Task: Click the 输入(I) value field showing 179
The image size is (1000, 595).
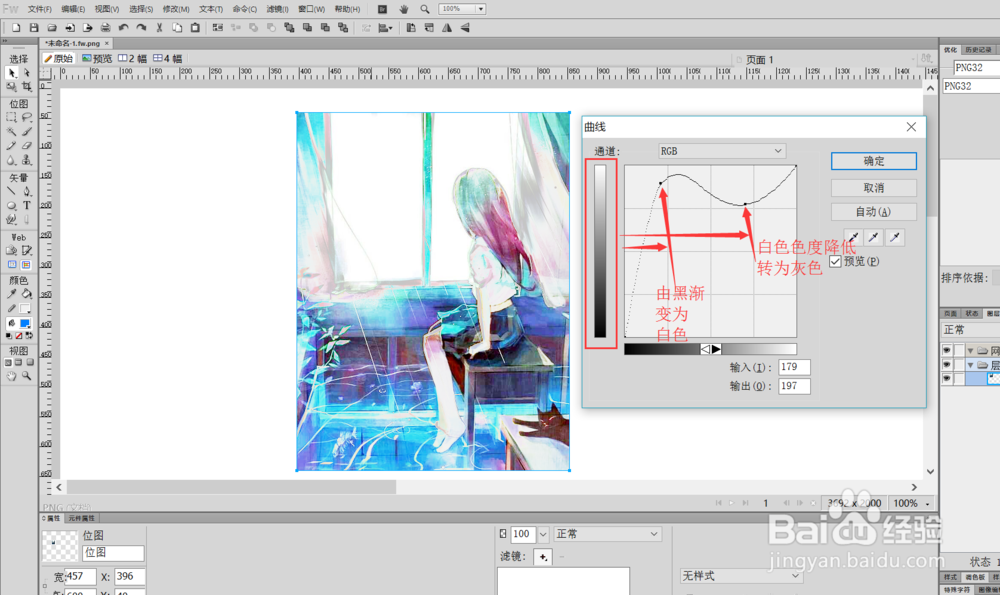Action: 794,367
